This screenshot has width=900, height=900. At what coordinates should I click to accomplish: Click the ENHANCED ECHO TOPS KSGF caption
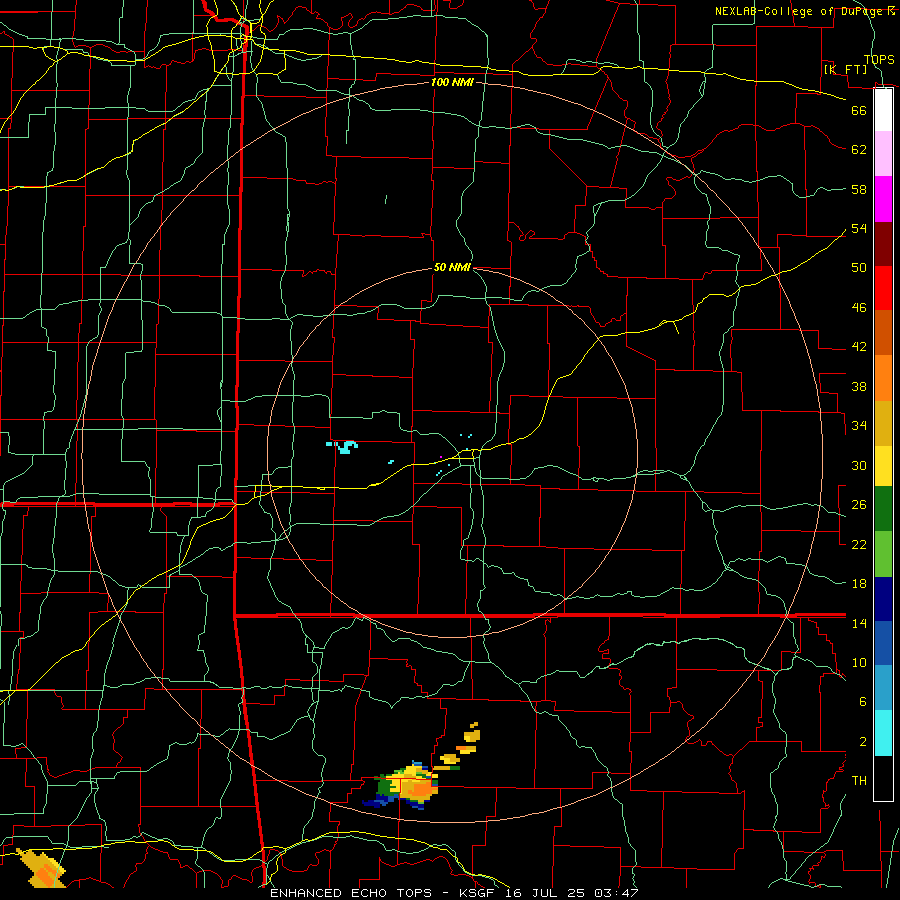pos(454,893)
